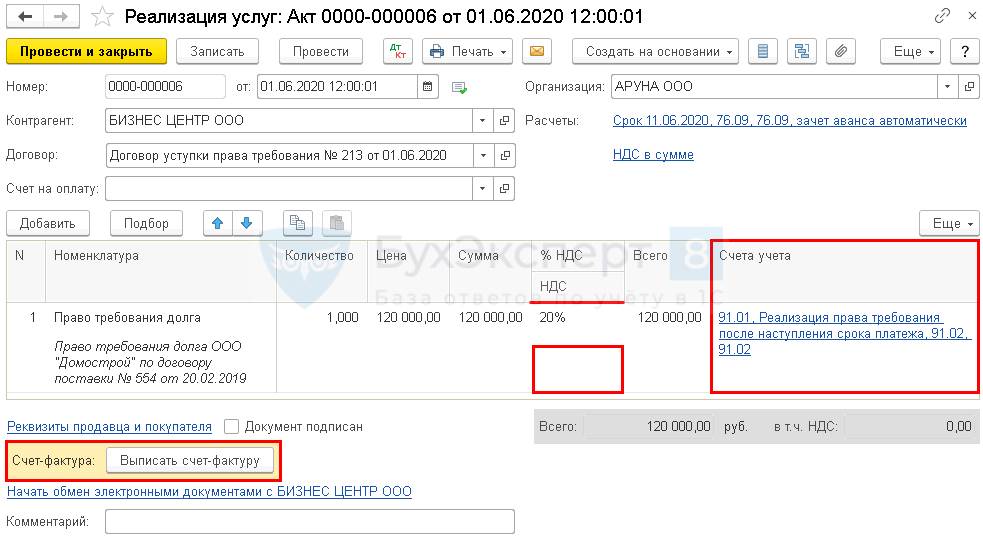
Task: Open document reports list icon
Action: (762, 51)
